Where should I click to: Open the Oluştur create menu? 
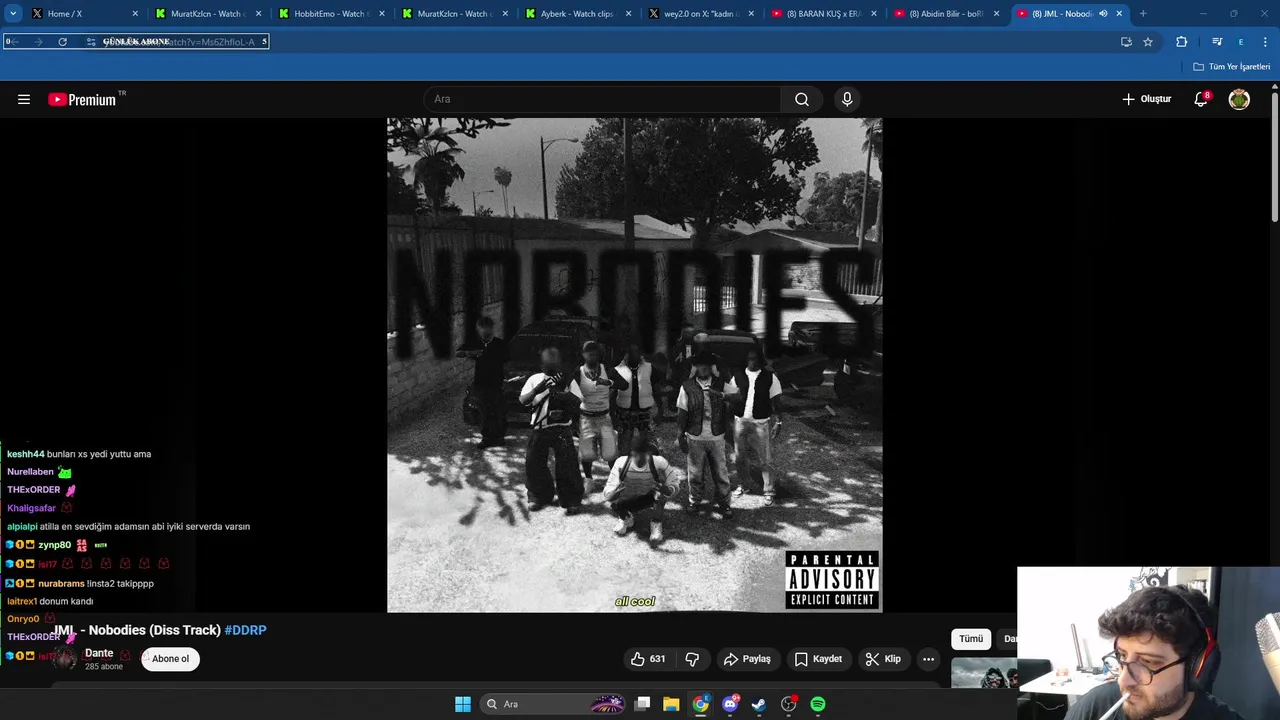pyautogui.click(x=1146, y=99)
